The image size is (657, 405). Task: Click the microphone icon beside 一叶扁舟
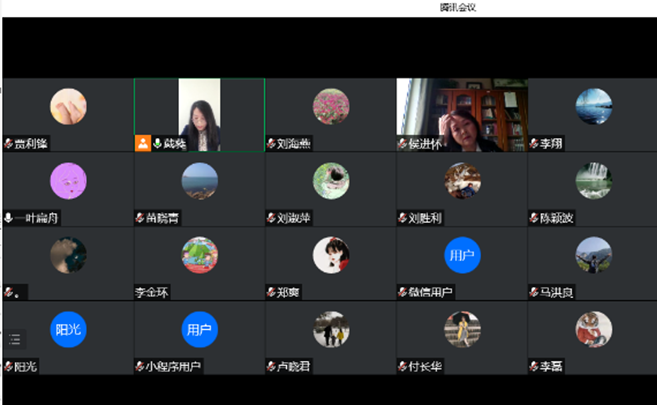9,218
